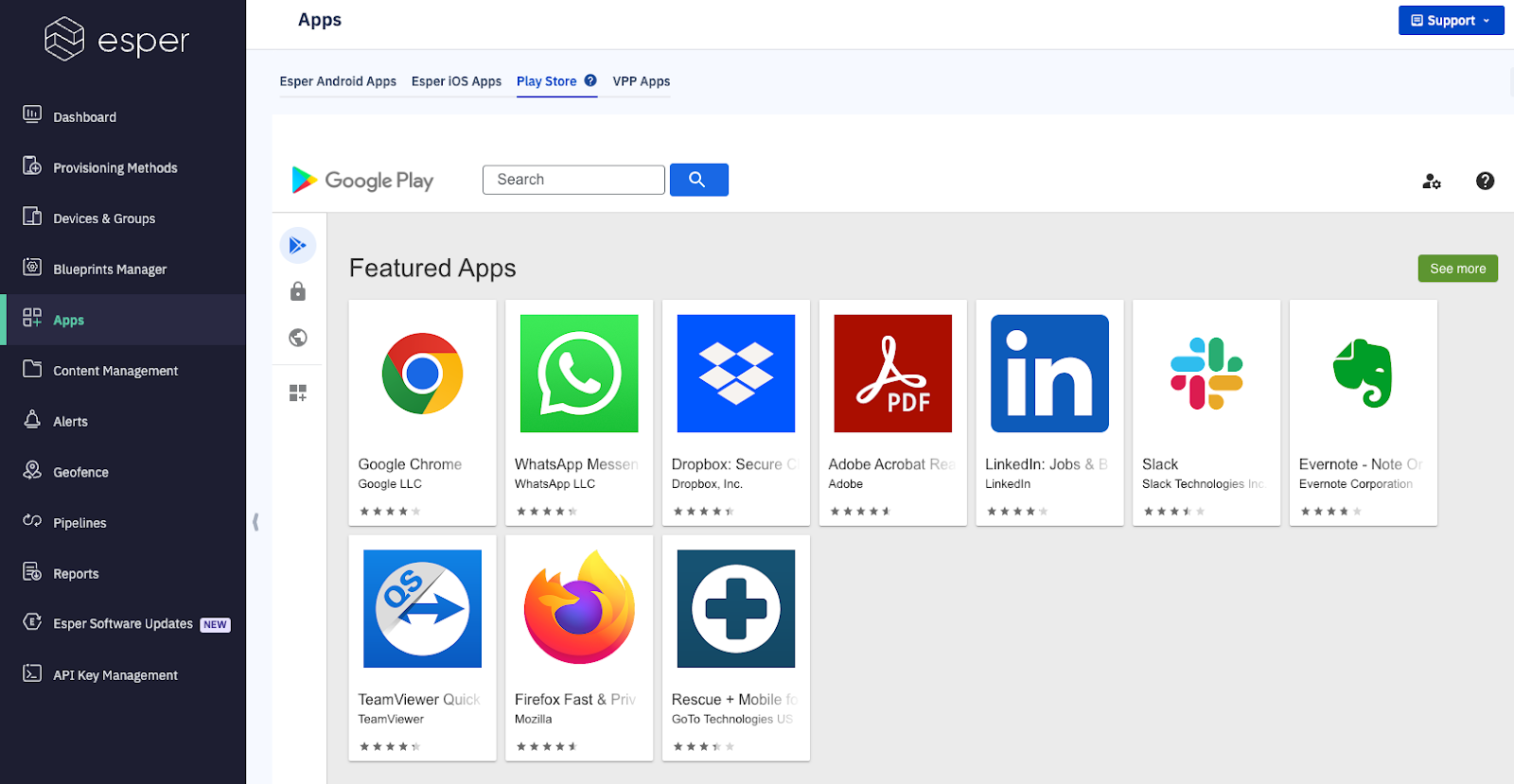
Task: Click the Reports icon
Action: point(32,571)
